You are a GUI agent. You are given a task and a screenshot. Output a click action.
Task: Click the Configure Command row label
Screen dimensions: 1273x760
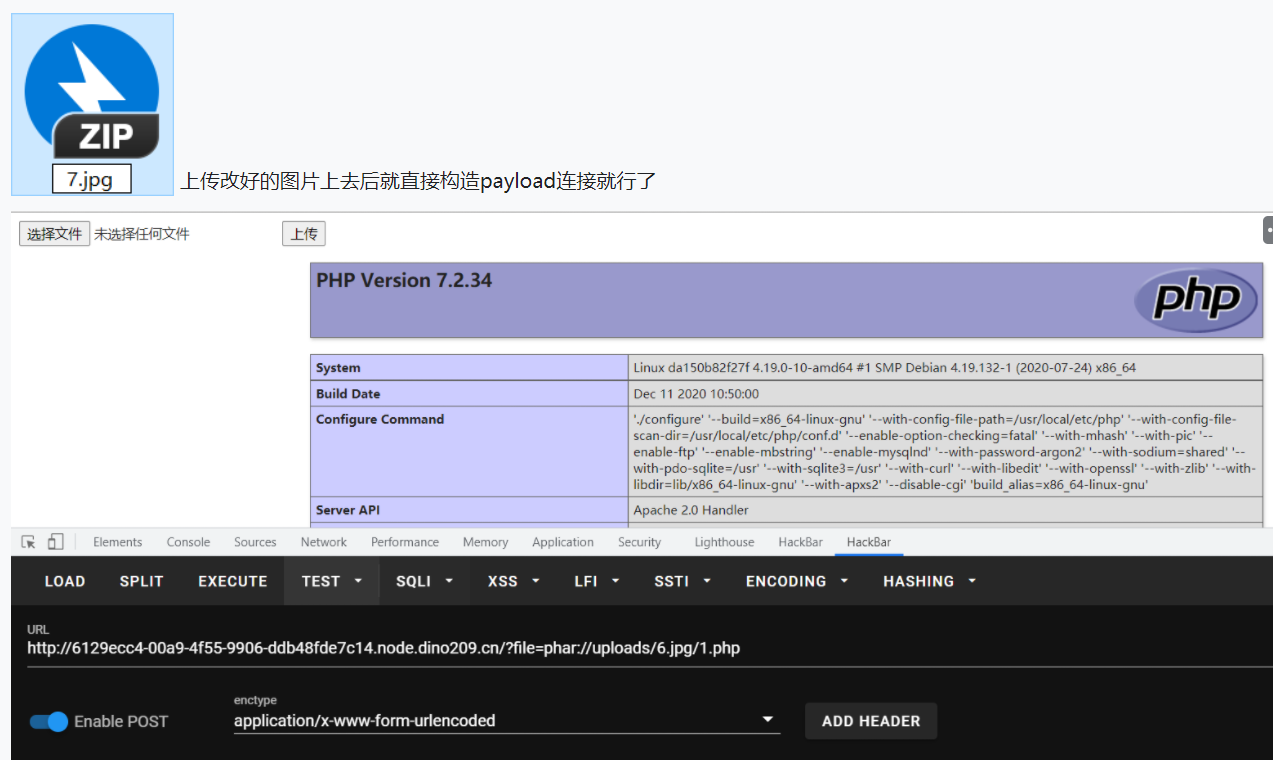pyautogui.click(x=380, y=420)
